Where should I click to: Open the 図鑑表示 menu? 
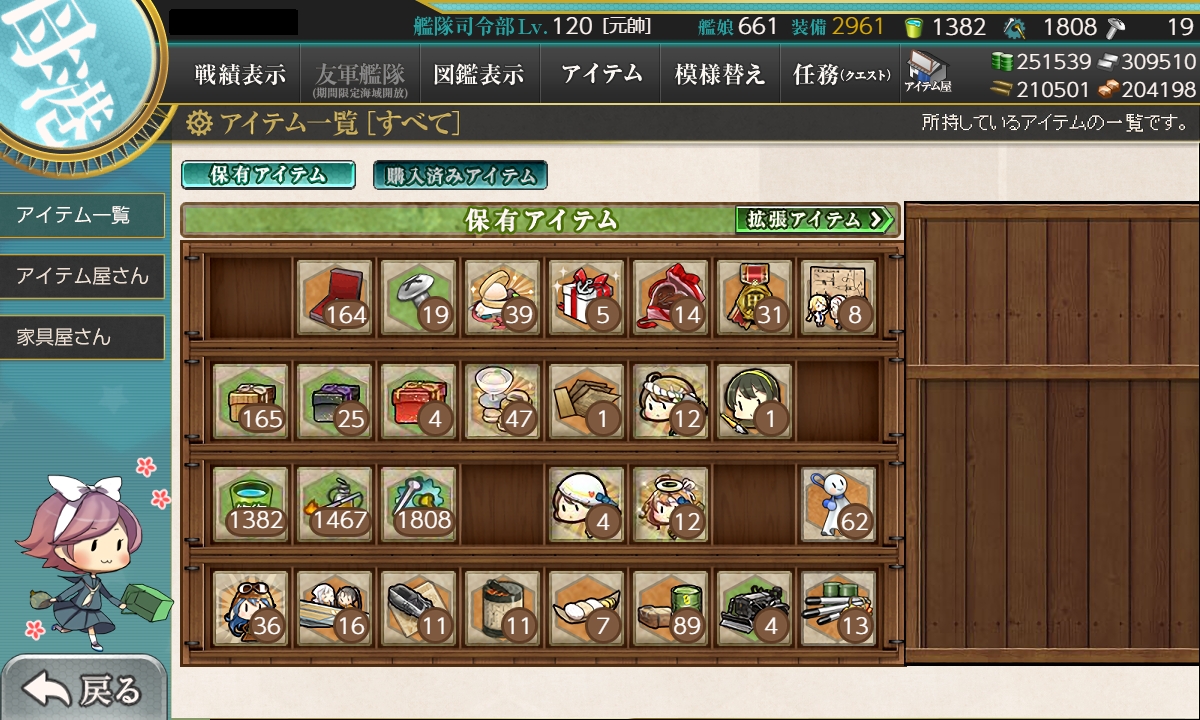[x=479, y=74]
